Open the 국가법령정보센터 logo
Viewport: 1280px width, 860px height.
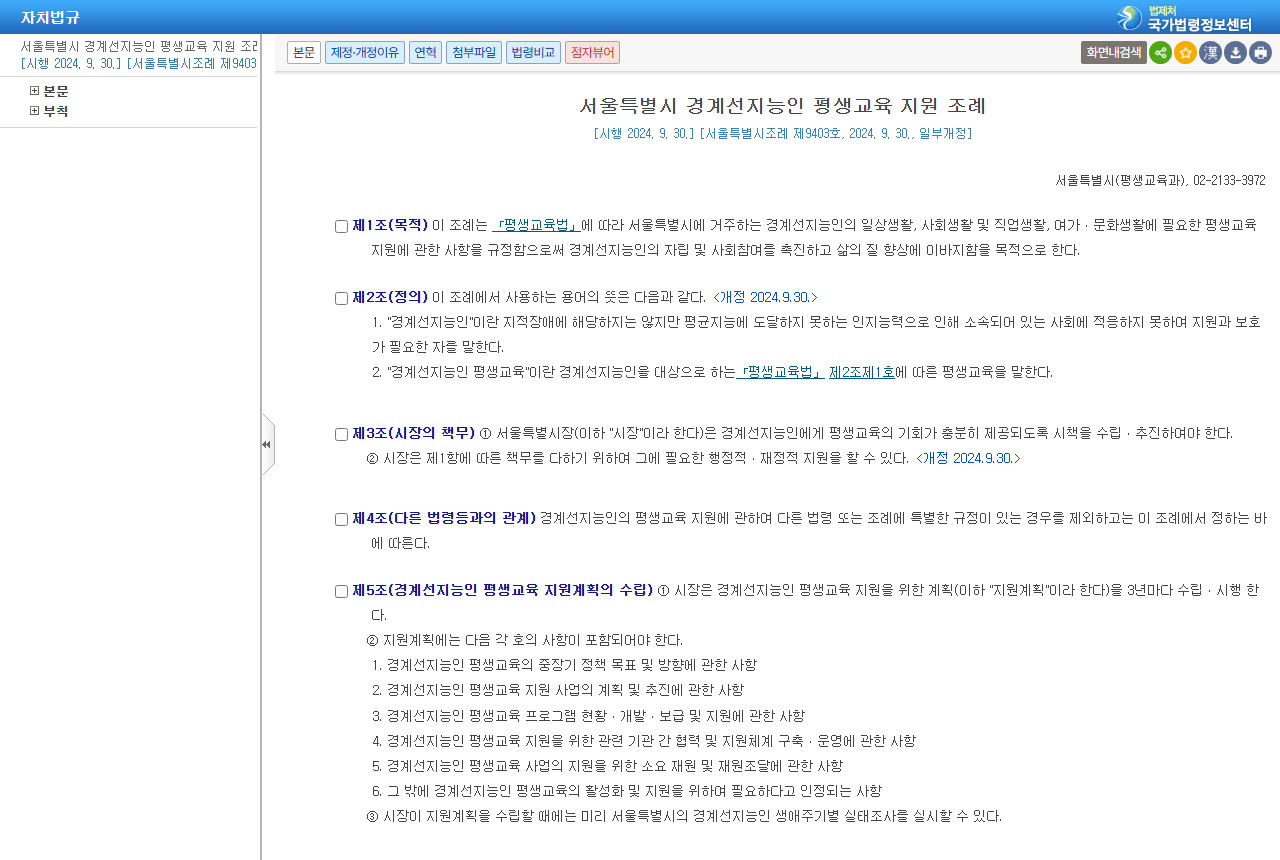1185,17
